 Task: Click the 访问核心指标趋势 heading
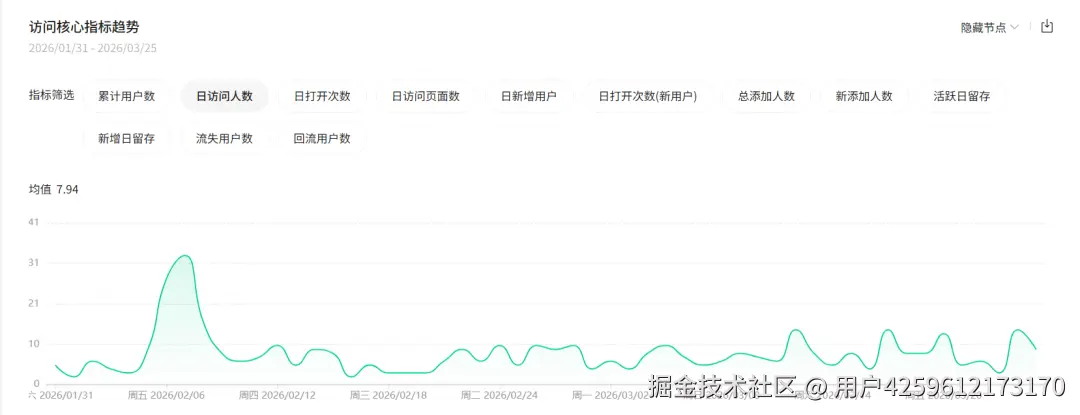(x=84, y=27)
